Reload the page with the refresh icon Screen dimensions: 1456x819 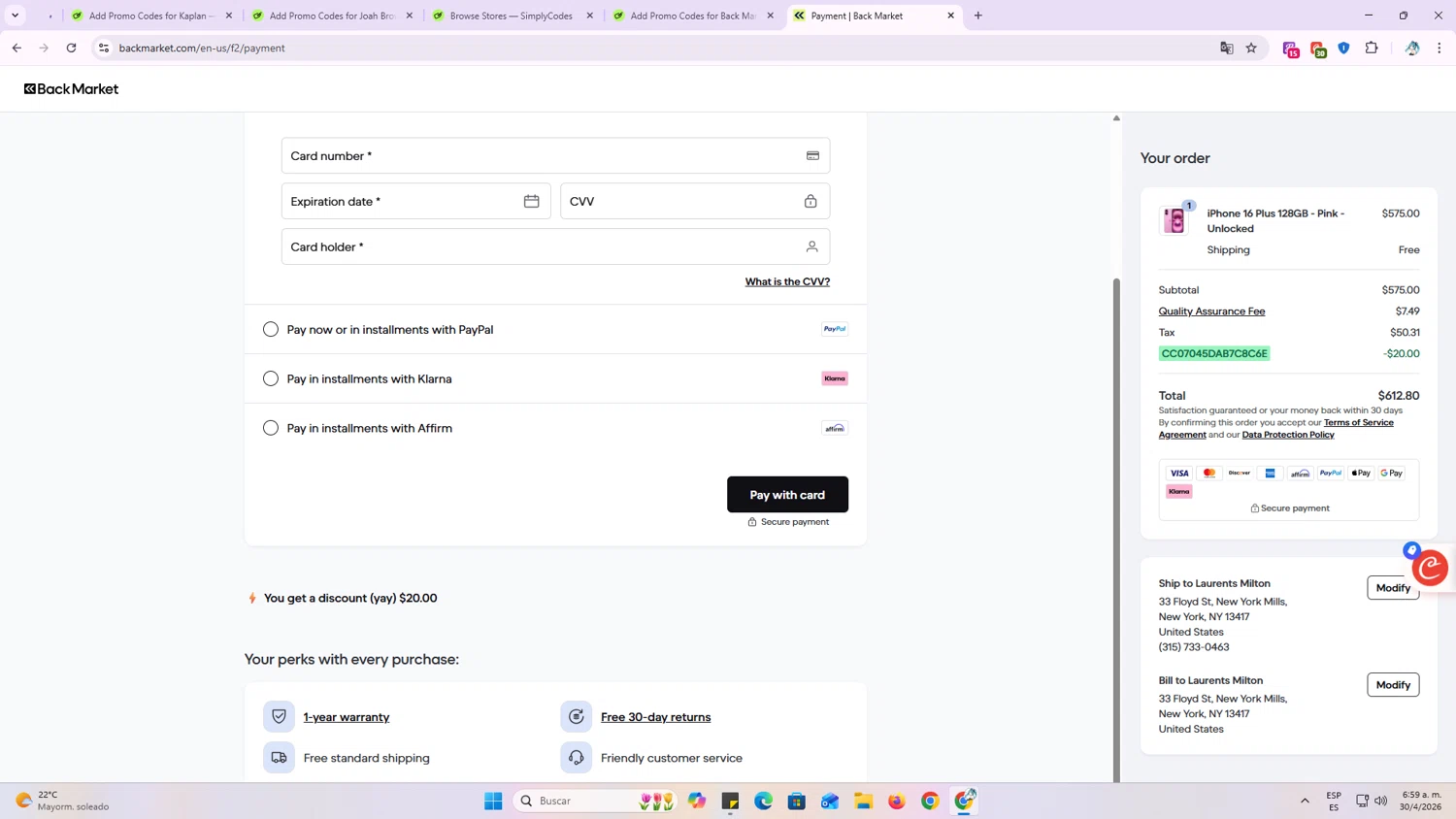[71, 48]
